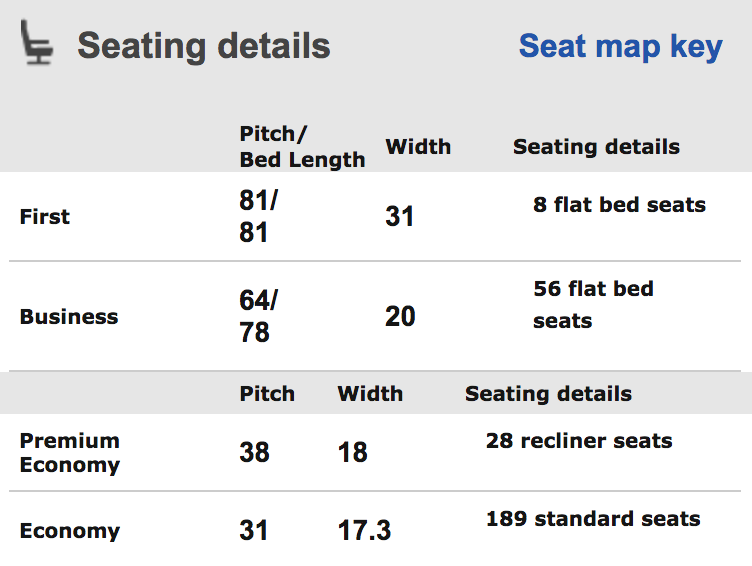This screenshot has height=566, width=752.
Task: Click the upper Width column header
Action: 418,146
